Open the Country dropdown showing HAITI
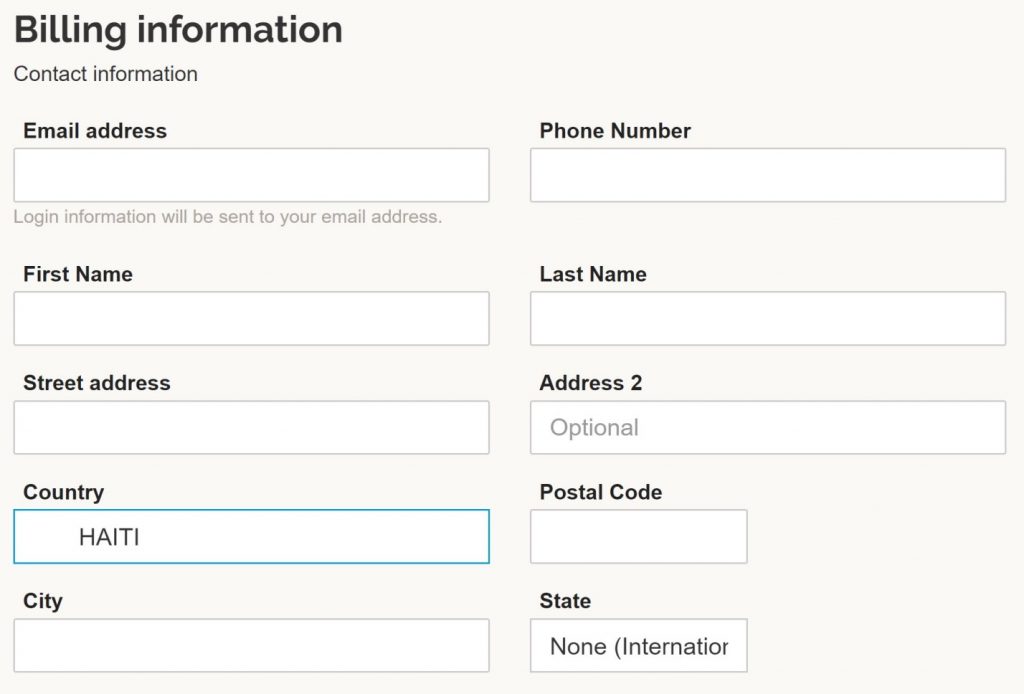Viewport: 1024px width, 694px height. pyautogui.click(x=251, y=537)
